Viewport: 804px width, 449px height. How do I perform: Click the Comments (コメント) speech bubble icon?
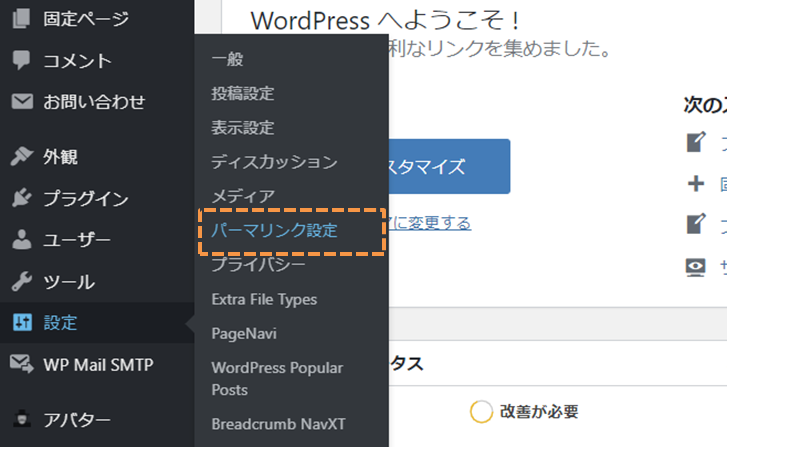22,60
